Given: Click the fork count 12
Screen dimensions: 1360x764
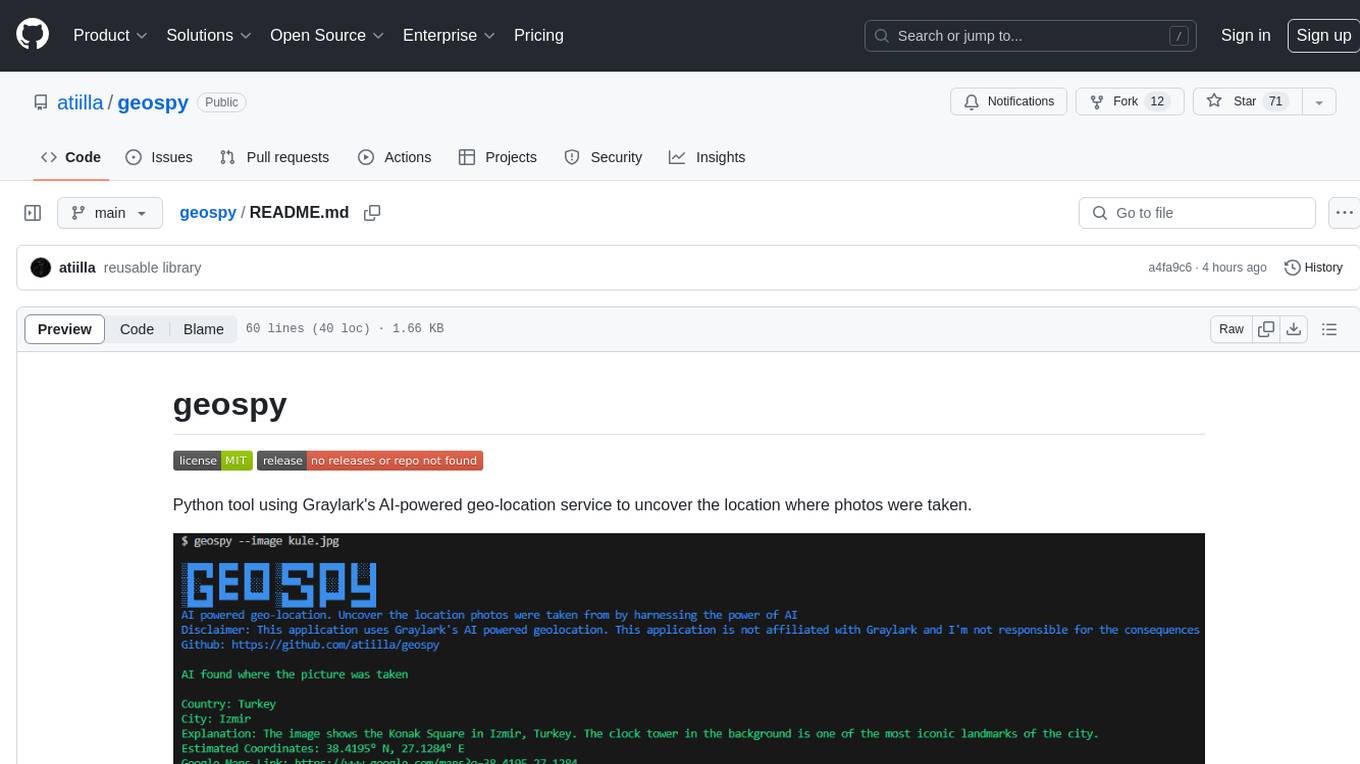Looking at the screenshot, I should (1158, 102).
